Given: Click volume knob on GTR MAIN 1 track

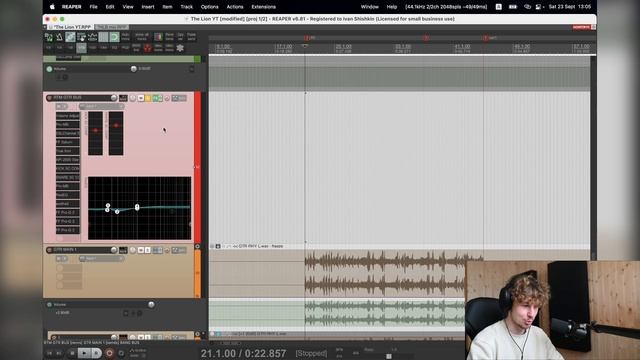Looking at the screenshot, I should pos(114,250).
